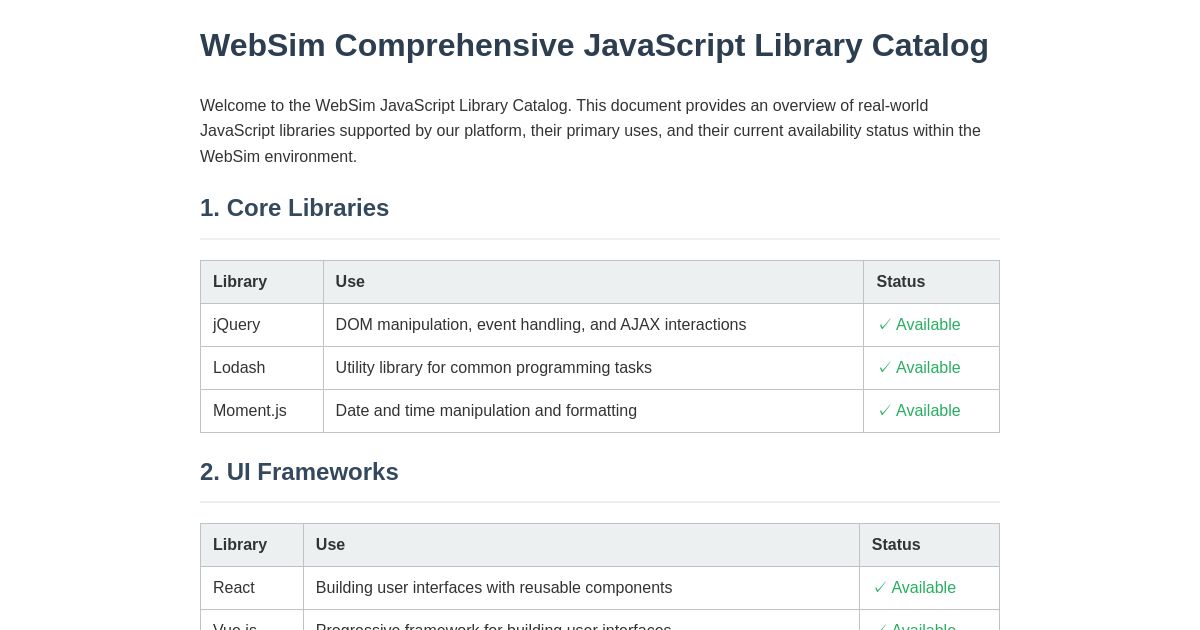Select the Moment.js date manipulation description
The height and width of the screenshot is (630, 1200).
pos(486,411)
